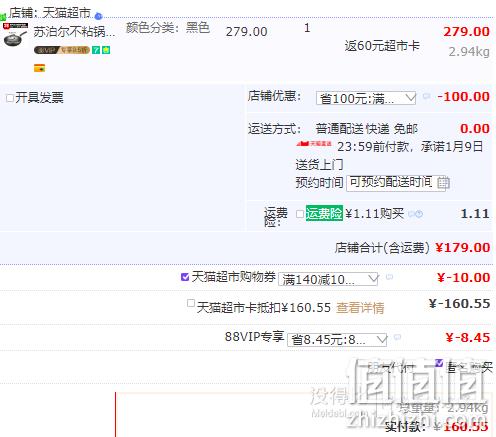Screen dimensions: 496x437
Task: Click the green star badge icon next to the 7-day icon
Action: coord(106,50)
